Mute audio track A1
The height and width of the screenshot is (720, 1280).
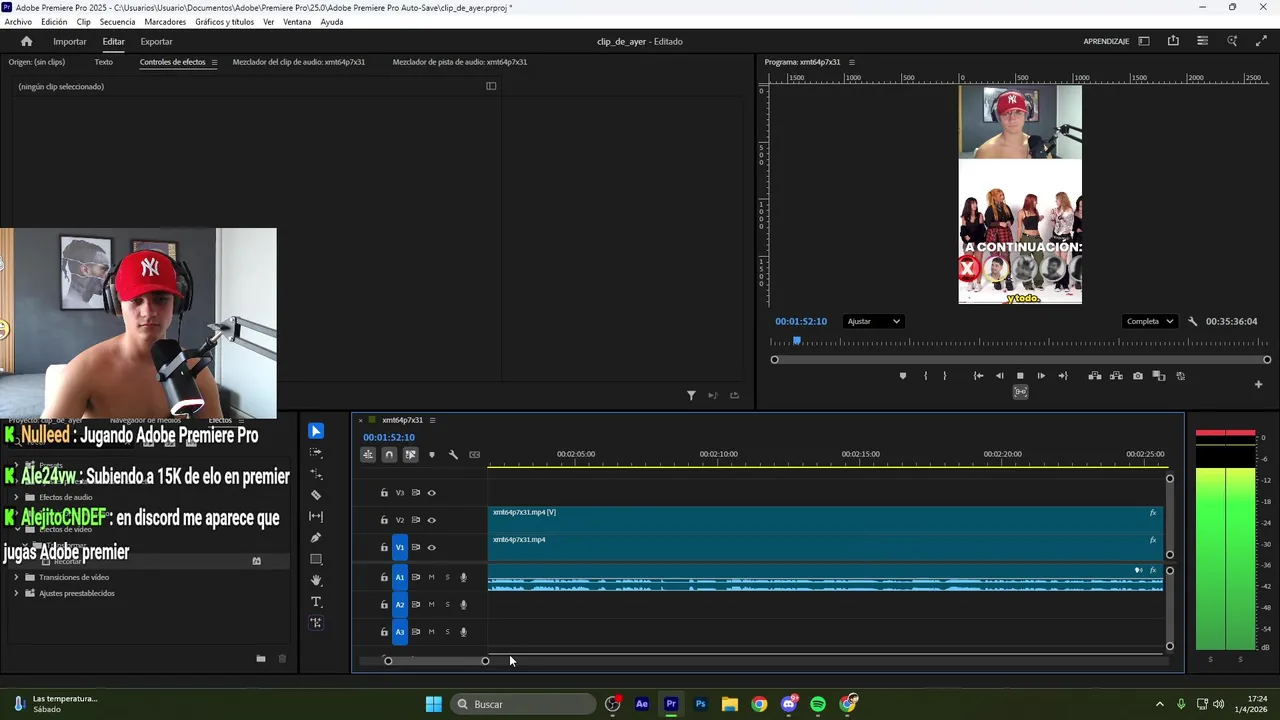coord(432,577)
